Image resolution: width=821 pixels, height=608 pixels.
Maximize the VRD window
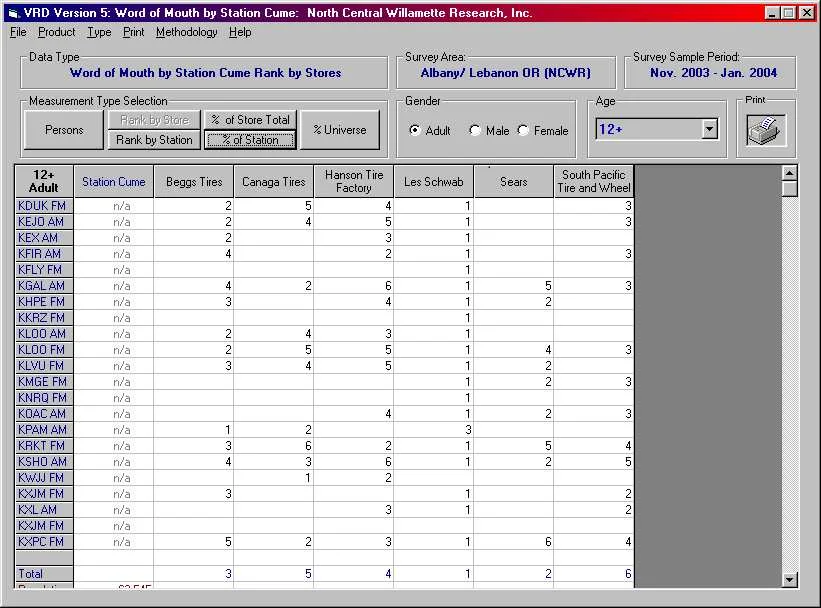click(x=788, y=13)
